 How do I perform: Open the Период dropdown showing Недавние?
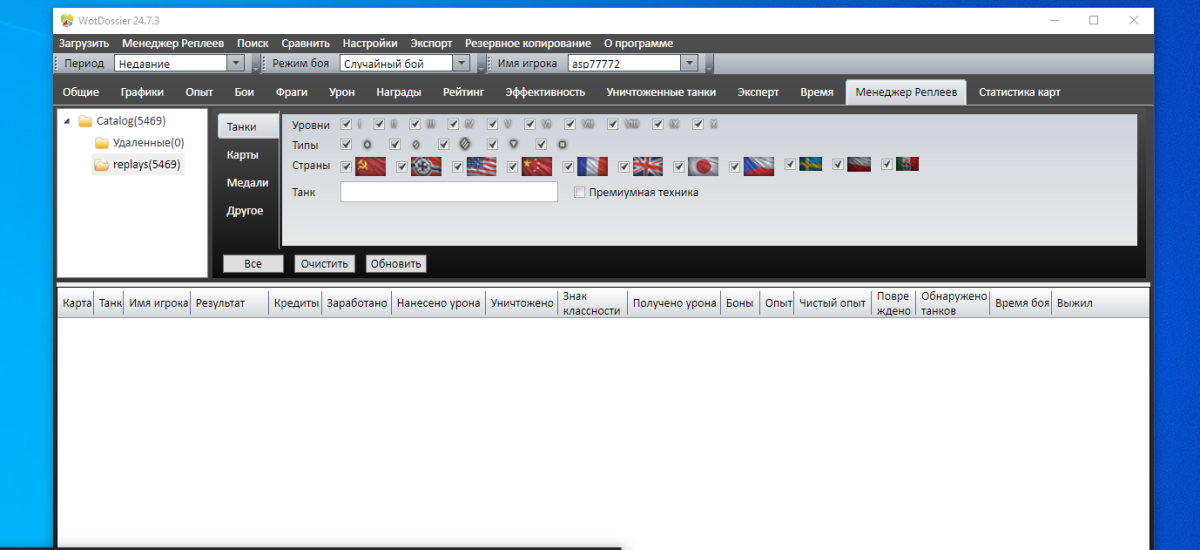(x=179, y=63)
